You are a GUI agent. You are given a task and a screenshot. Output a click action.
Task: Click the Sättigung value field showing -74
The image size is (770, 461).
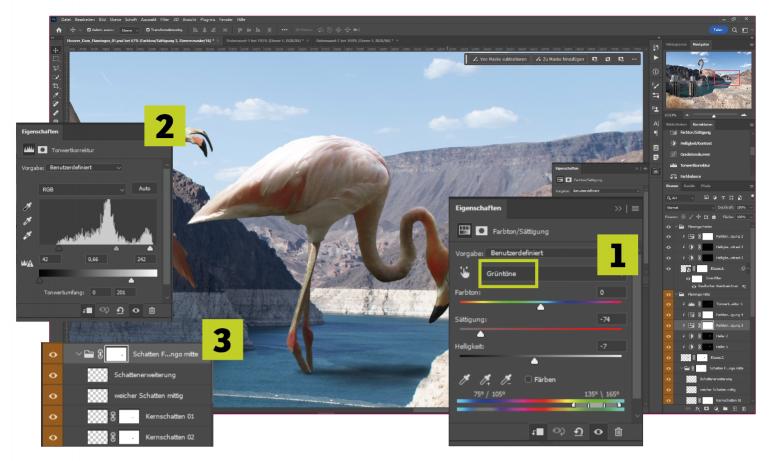pyautogui.click(x=611, y=319)
